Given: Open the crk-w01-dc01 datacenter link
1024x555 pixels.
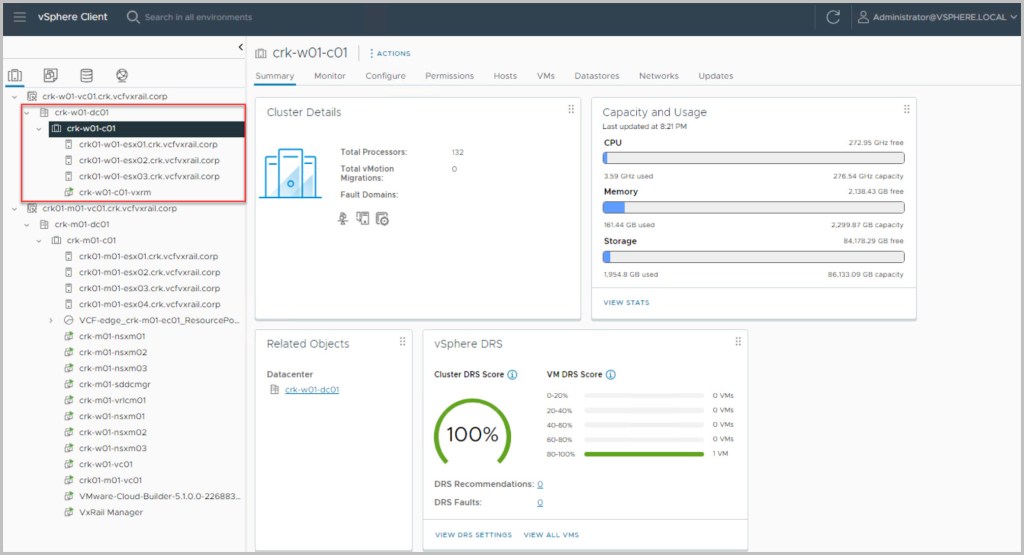Looking at the screenshot, I should pos(311,389).
